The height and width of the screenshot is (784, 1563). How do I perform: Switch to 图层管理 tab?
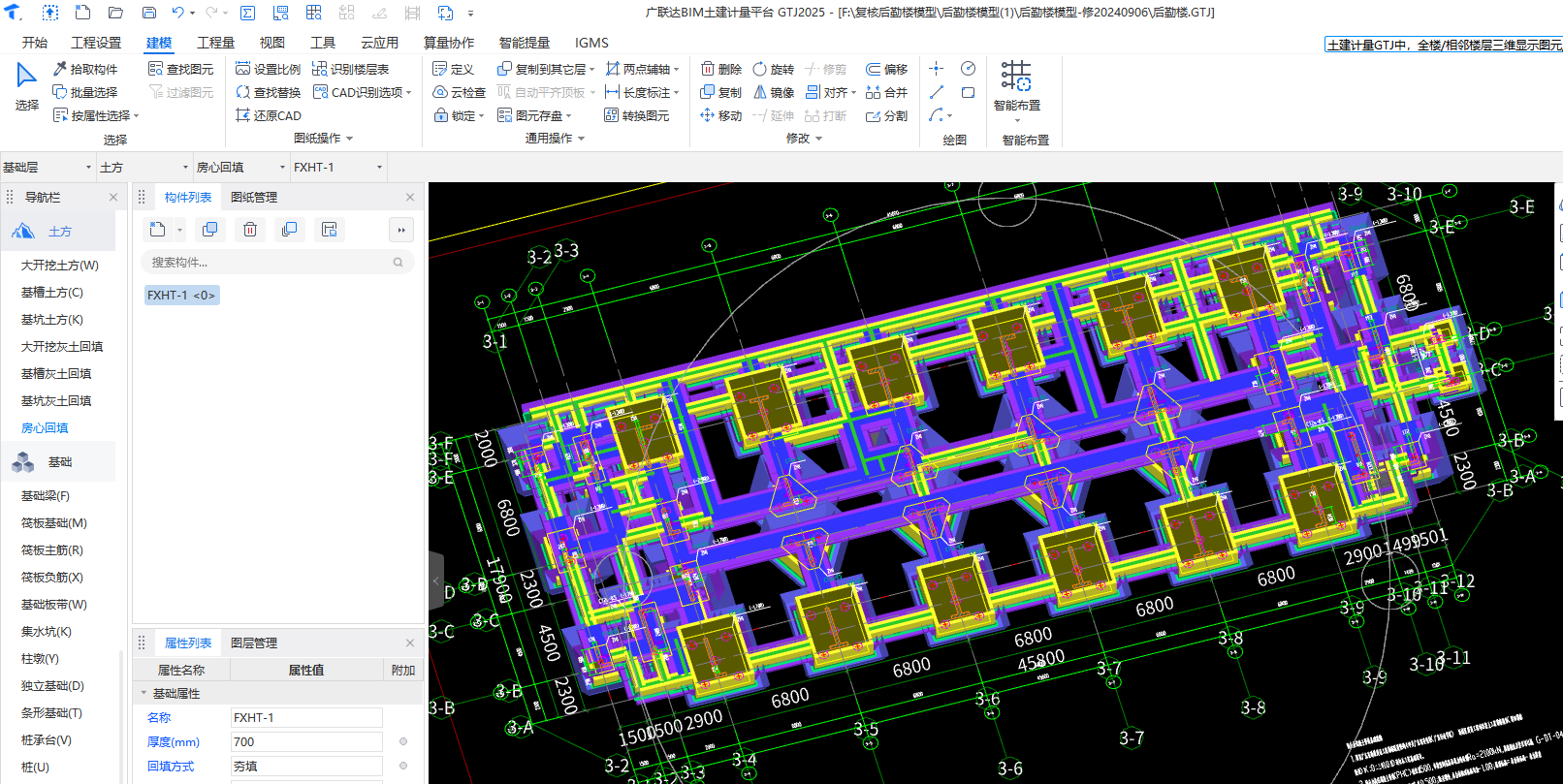click(254, 643)
